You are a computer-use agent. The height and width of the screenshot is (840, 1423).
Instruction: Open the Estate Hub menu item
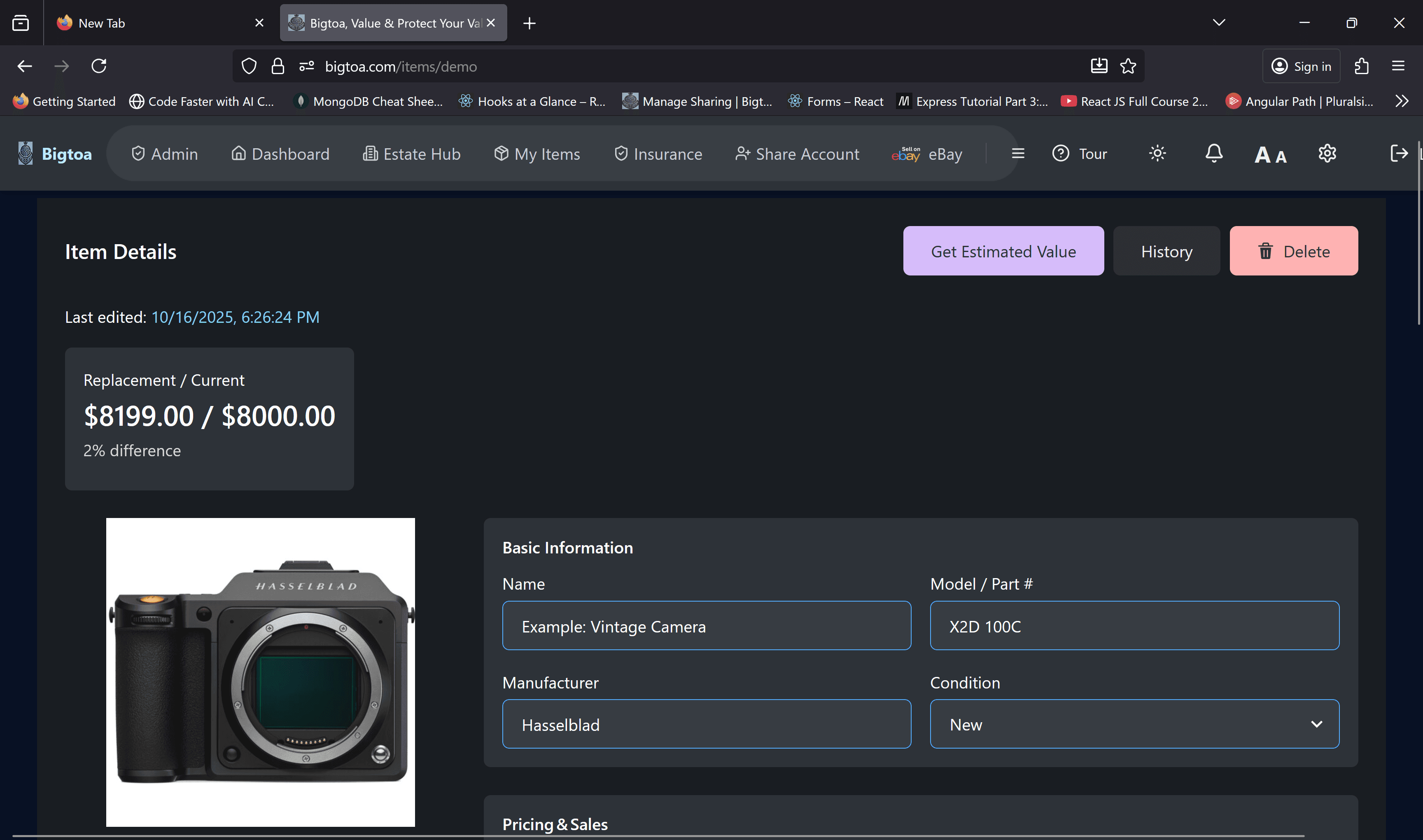pos(411,154)
